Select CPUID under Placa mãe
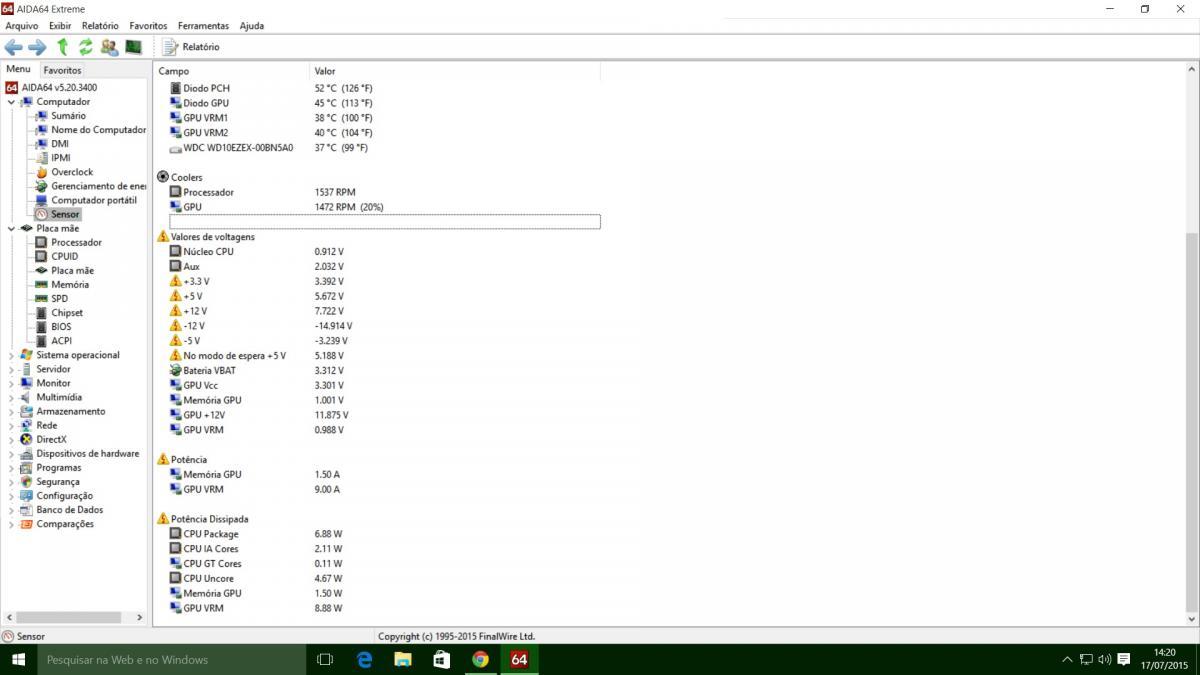Screen dimensions: 1200x675 click(64, 256)
